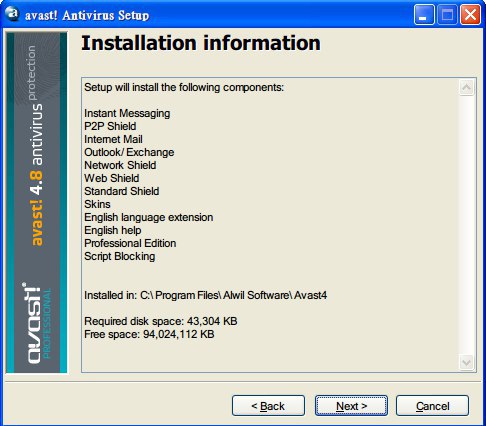Click the 'Installation information' heading
The image size is (486, 426).
(201, 43)
